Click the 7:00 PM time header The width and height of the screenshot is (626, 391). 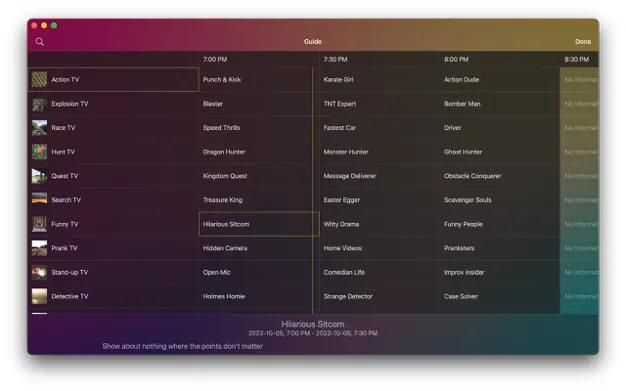coord(215,60)
